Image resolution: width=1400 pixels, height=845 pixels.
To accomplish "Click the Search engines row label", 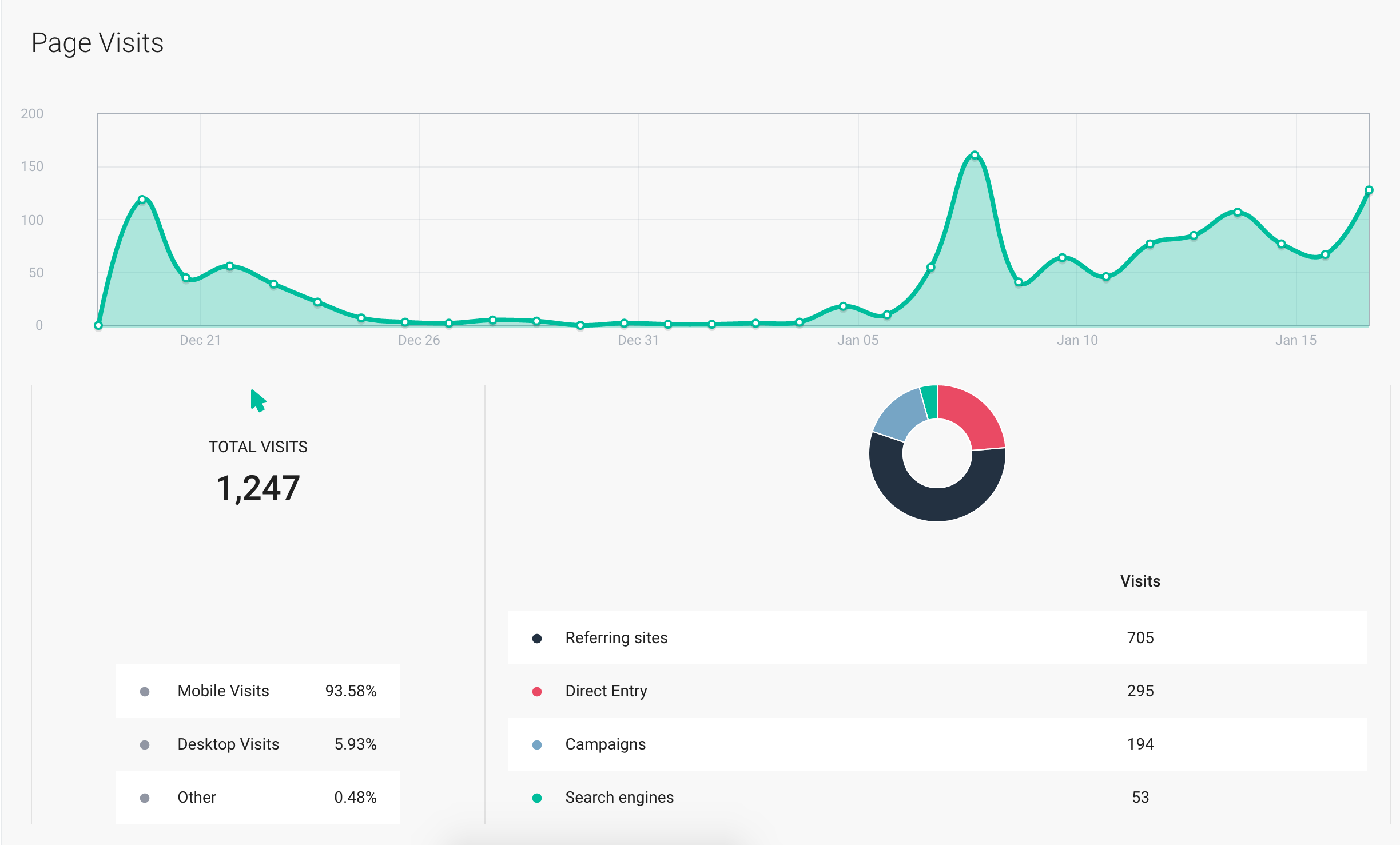I will 619,797.
